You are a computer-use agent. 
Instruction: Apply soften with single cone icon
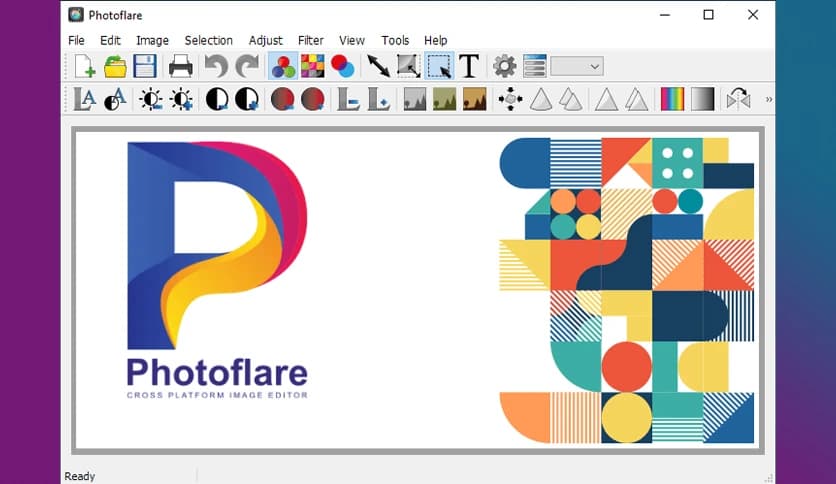pos(541,99)
